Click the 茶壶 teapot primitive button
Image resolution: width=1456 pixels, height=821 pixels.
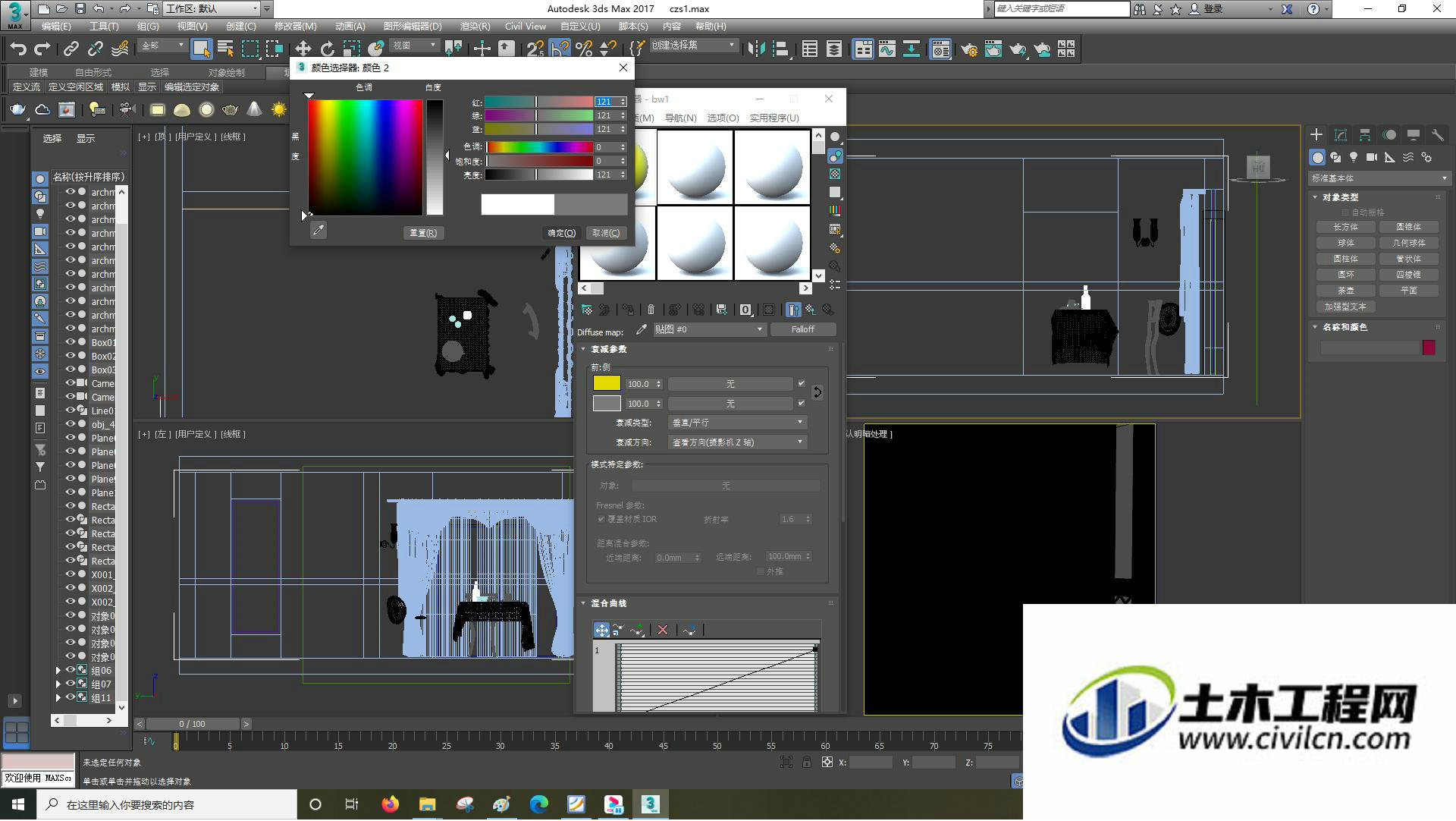point(1345,291)
